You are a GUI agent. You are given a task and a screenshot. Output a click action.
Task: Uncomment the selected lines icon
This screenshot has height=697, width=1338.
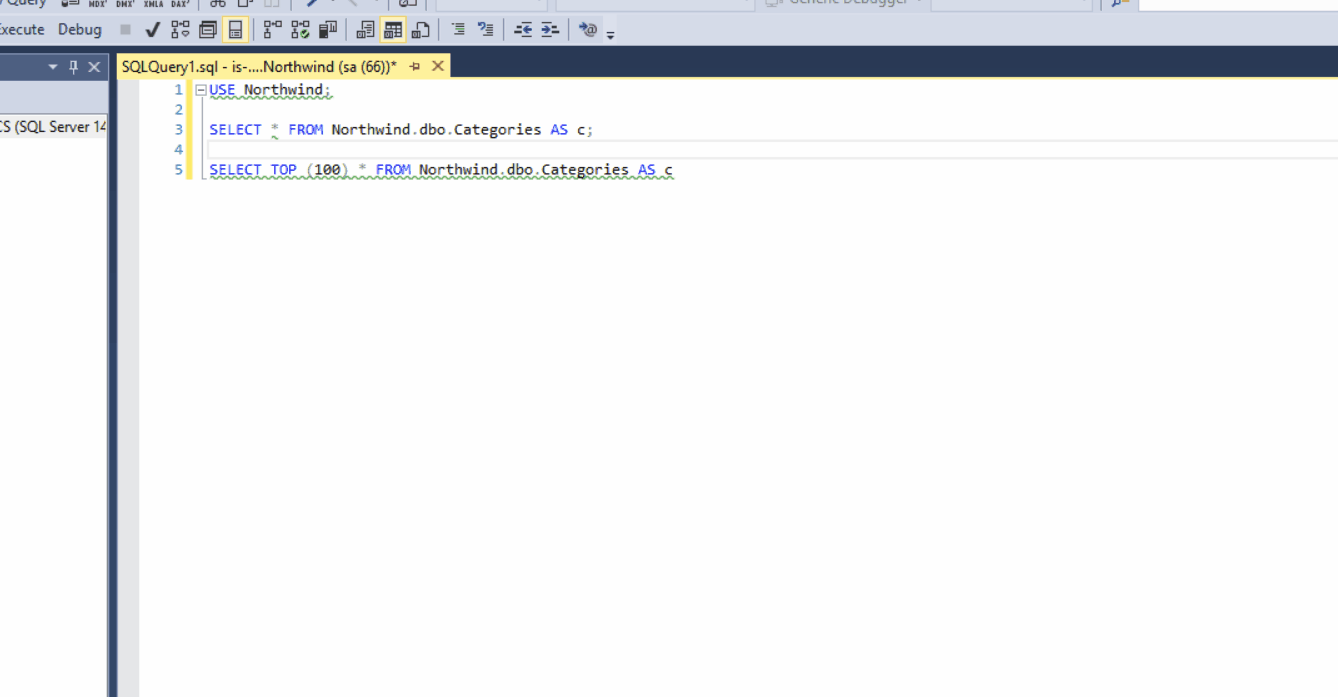(485, 30)
